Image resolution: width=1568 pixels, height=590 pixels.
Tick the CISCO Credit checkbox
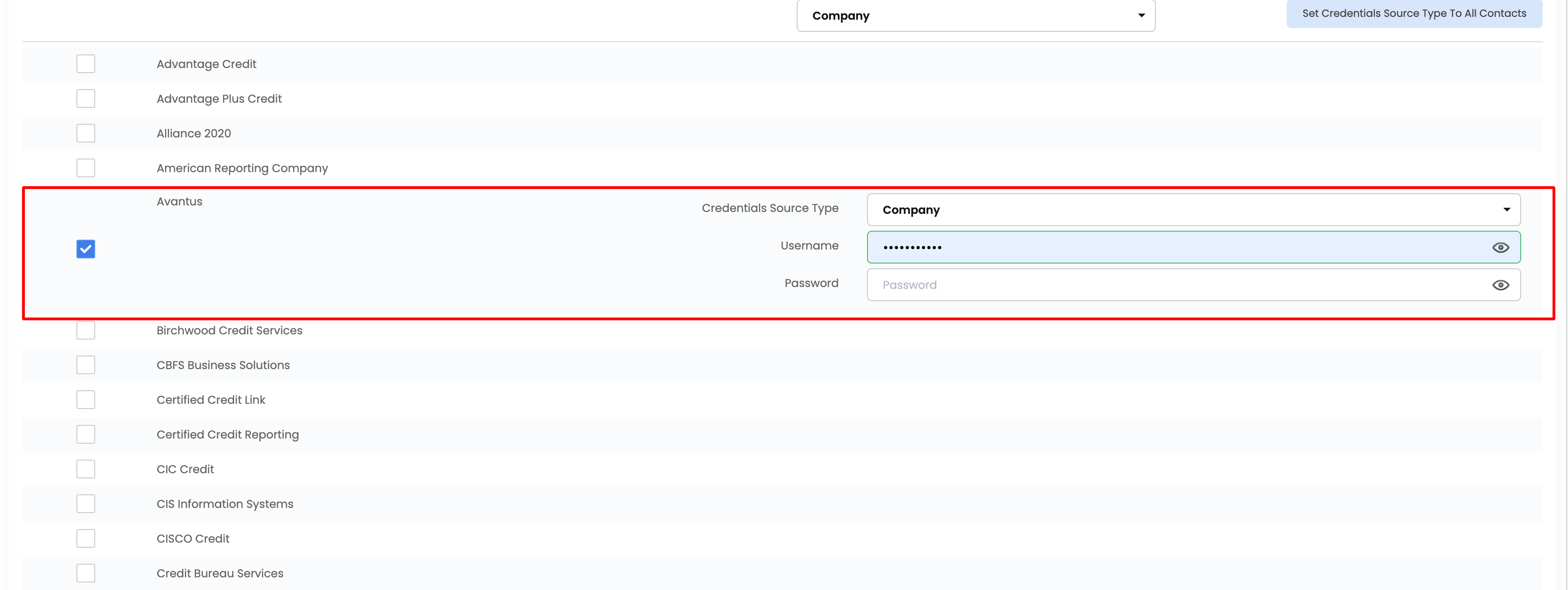[86, 537]
